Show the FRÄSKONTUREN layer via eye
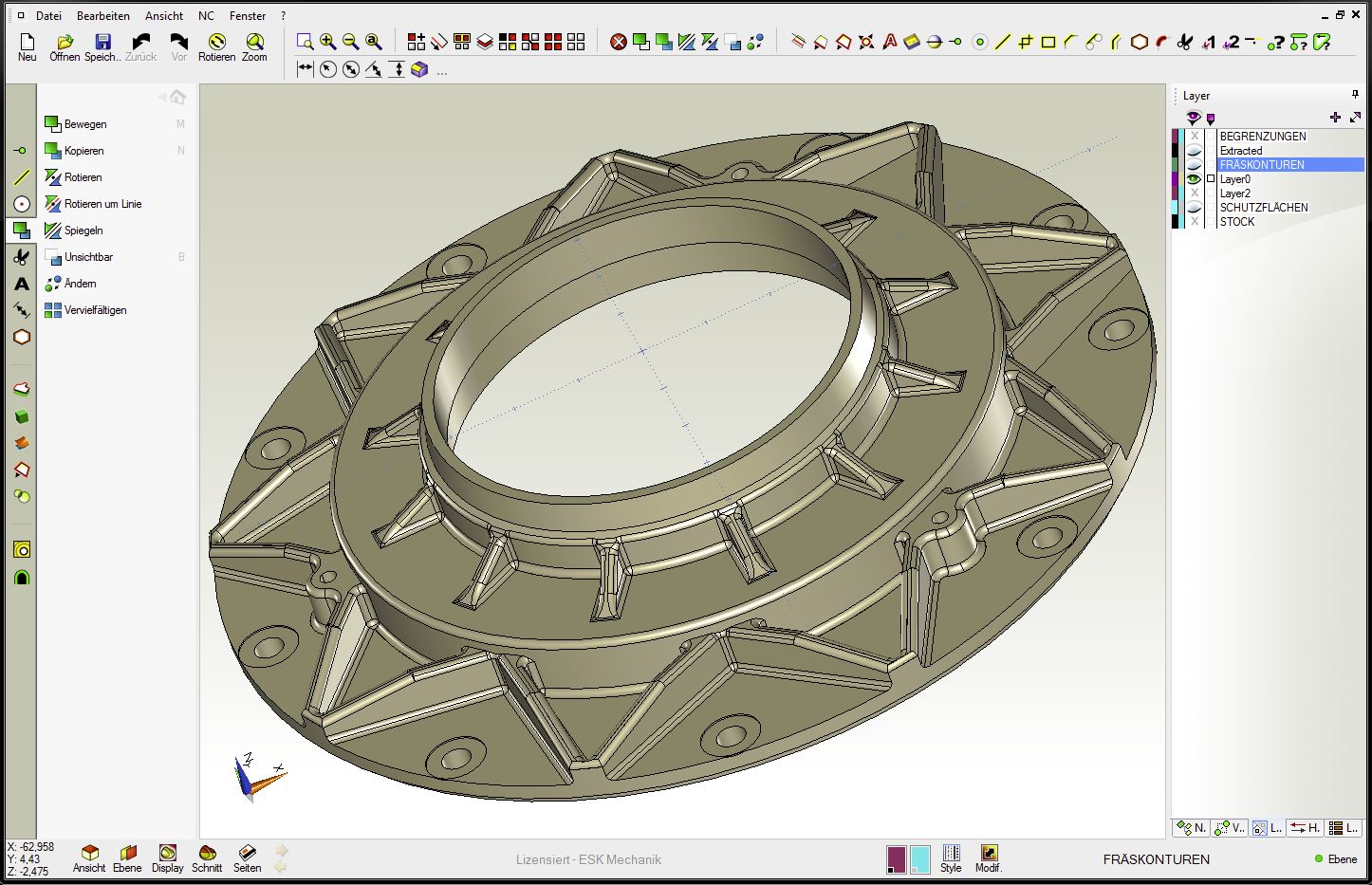The height and width of the screenshot is (885, 1372). pos(1195,165)
